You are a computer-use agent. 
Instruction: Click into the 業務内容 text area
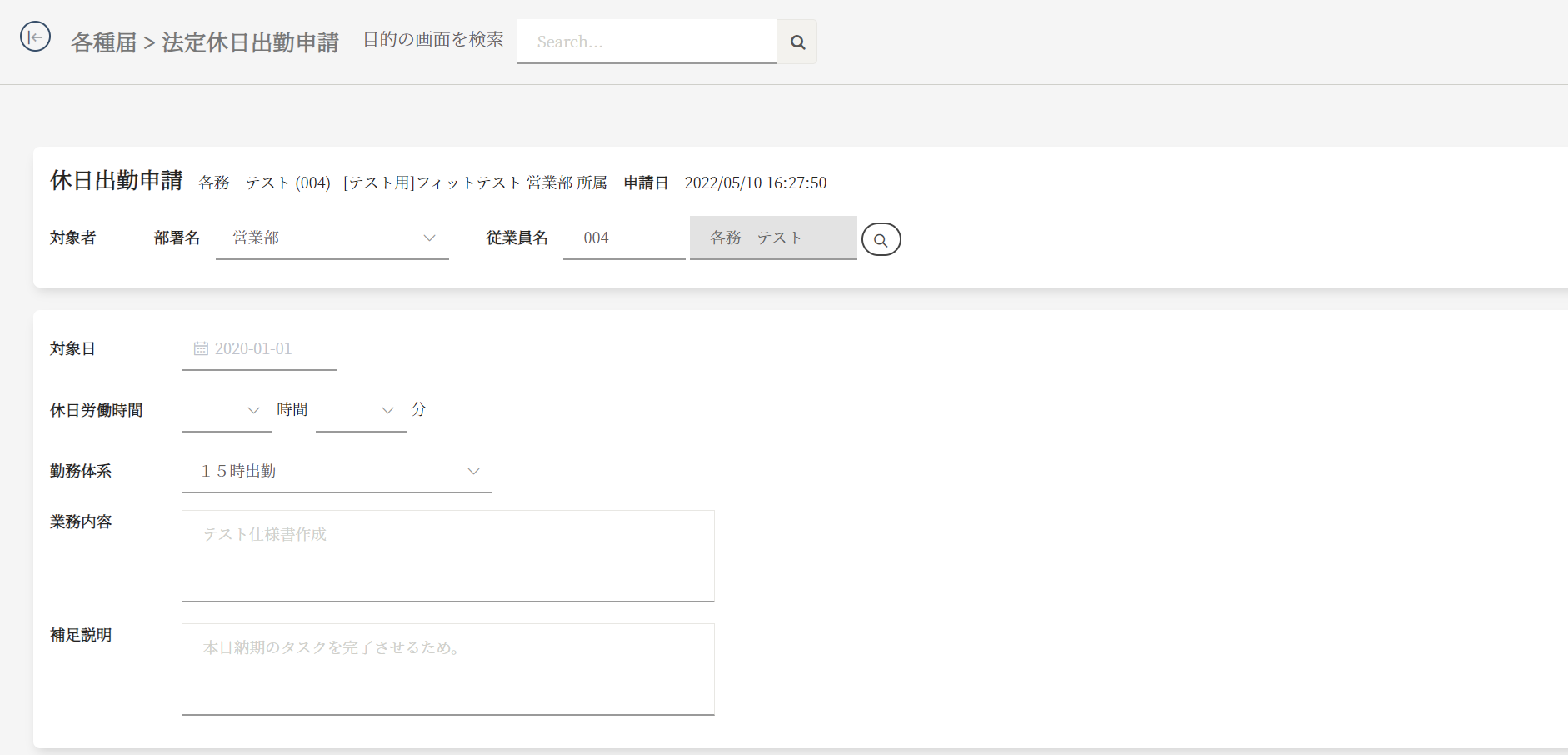[447, 556]
